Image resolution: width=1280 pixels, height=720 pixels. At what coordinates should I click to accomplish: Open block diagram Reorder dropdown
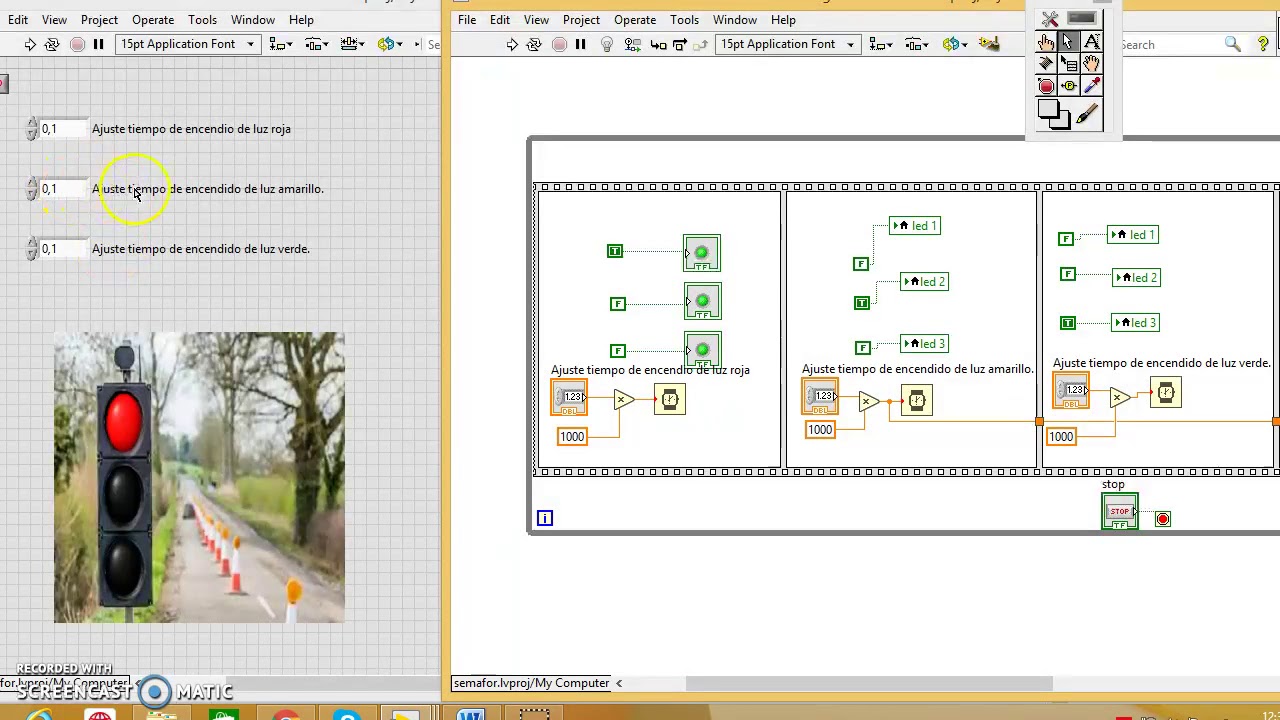954,44
